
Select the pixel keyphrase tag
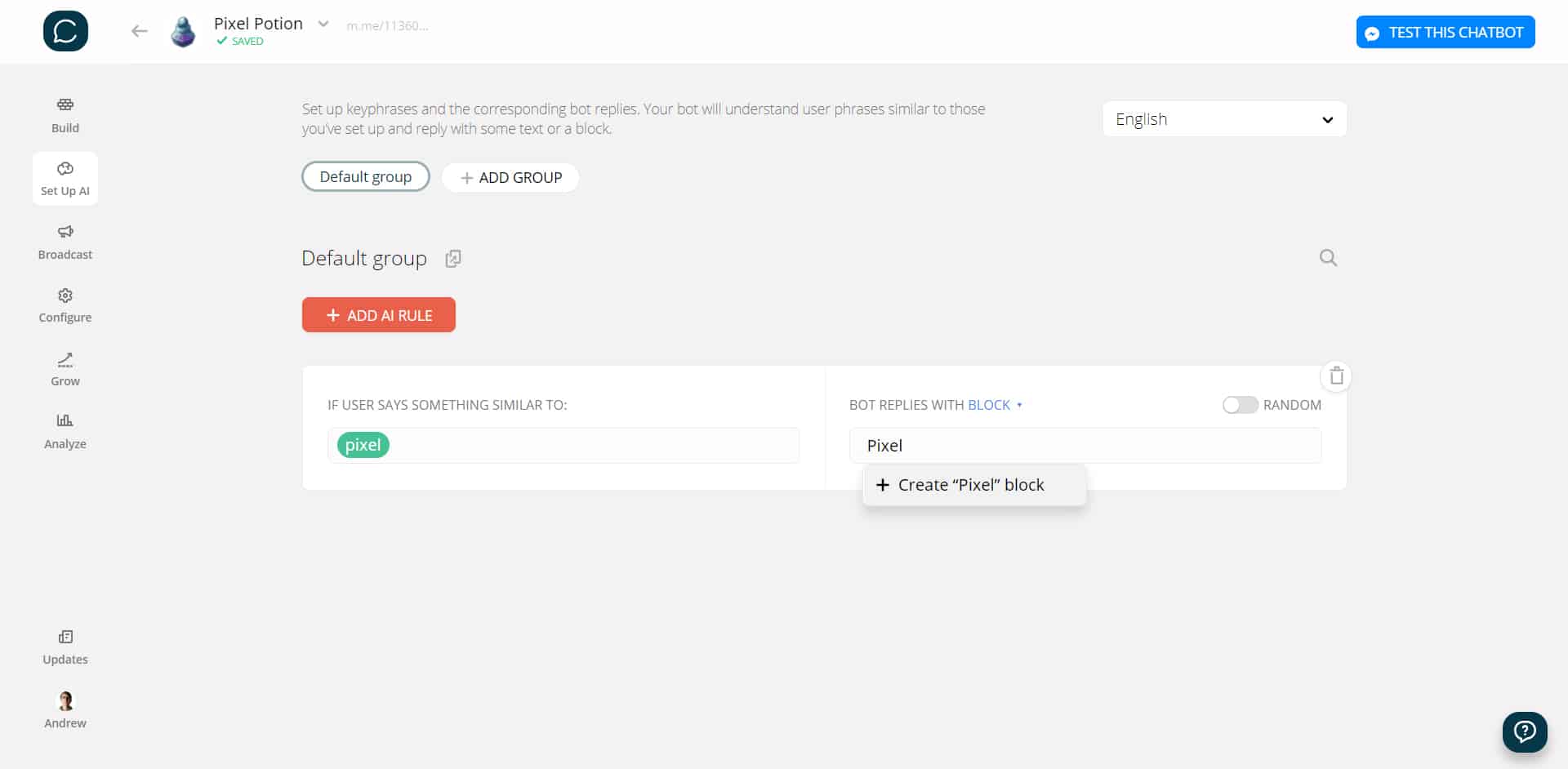(x=363, y=445)
